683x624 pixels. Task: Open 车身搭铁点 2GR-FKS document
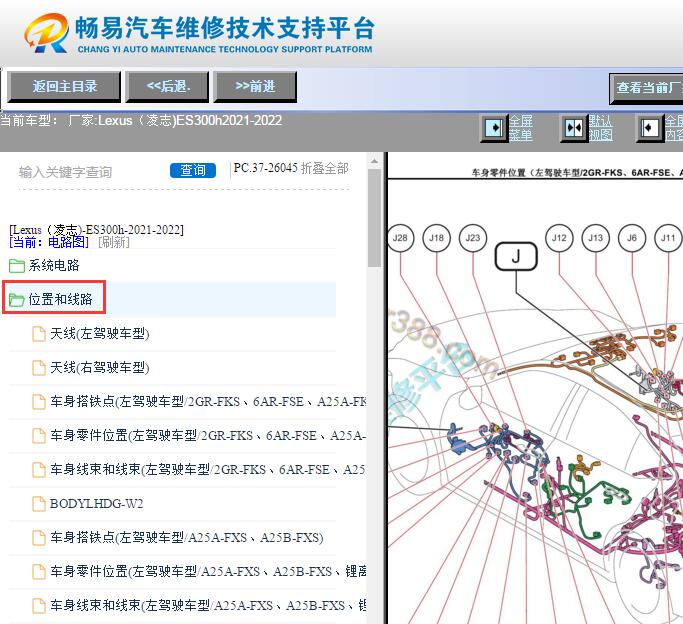[x=208, y=401]
